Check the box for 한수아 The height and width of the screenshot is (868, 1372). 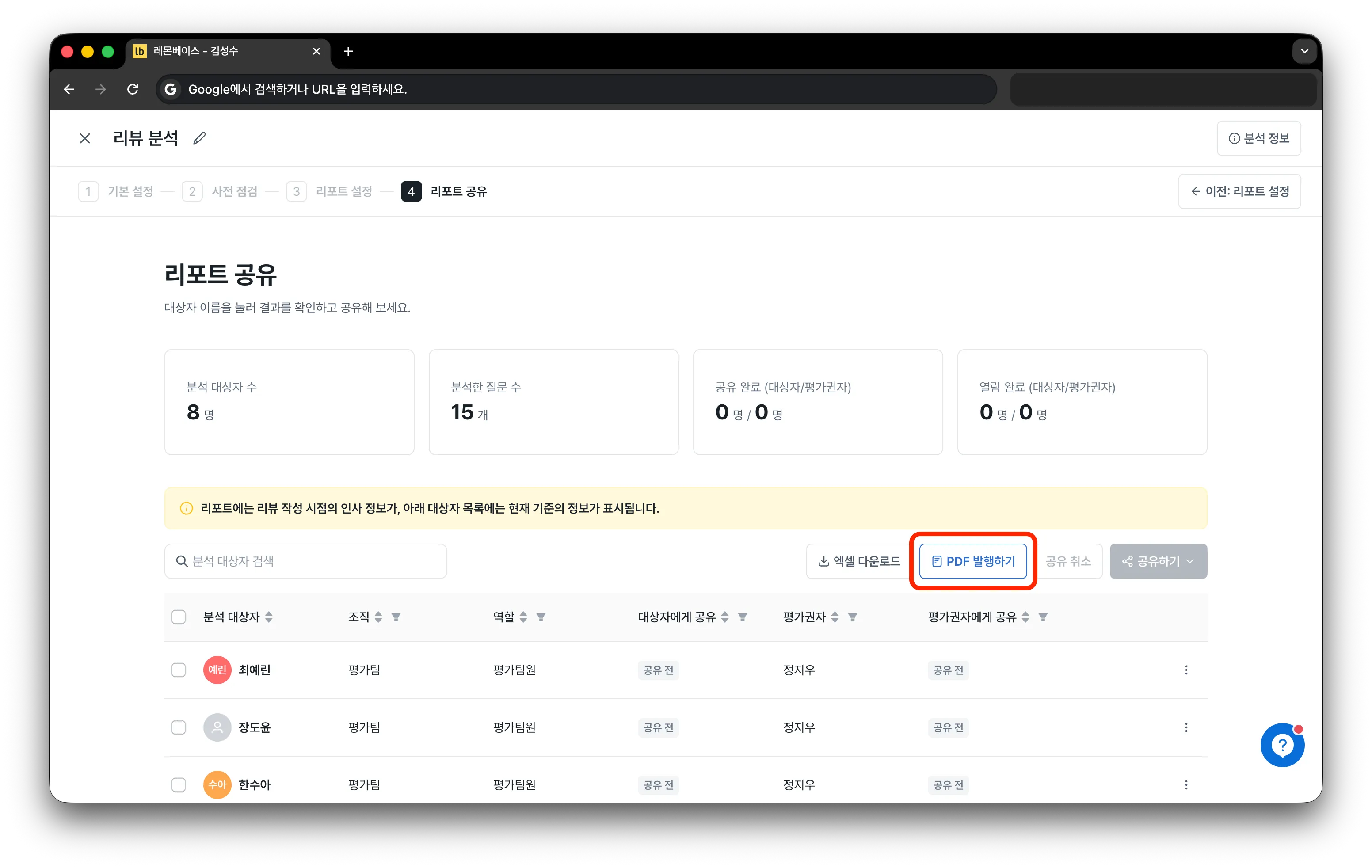click(x=178, y=785)
